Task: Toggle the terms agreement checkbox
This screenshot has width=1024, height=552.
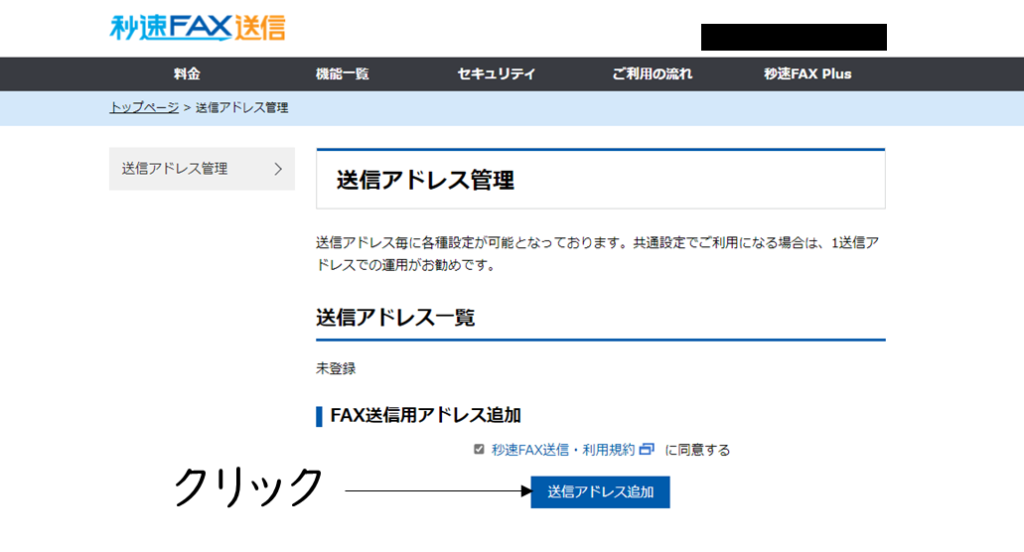Action: [x=479, y=449]
